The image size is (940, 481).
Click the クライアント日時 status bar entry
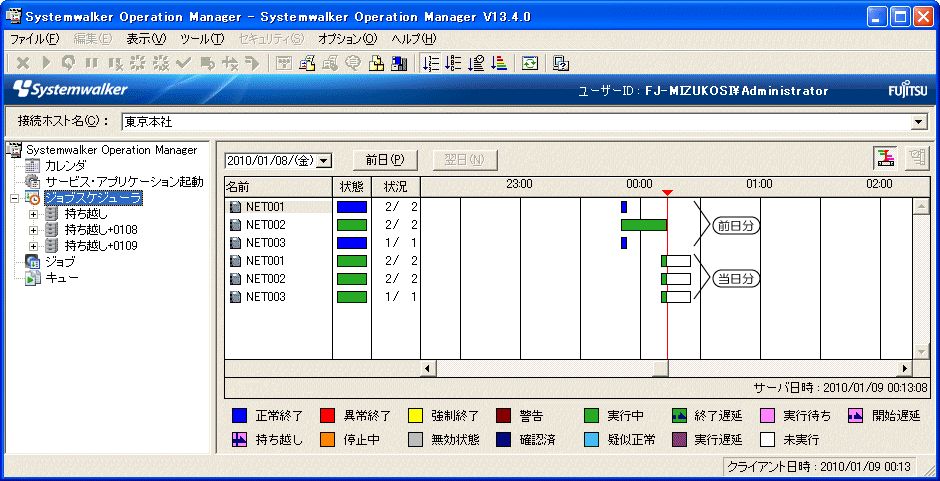coord(819,466)
